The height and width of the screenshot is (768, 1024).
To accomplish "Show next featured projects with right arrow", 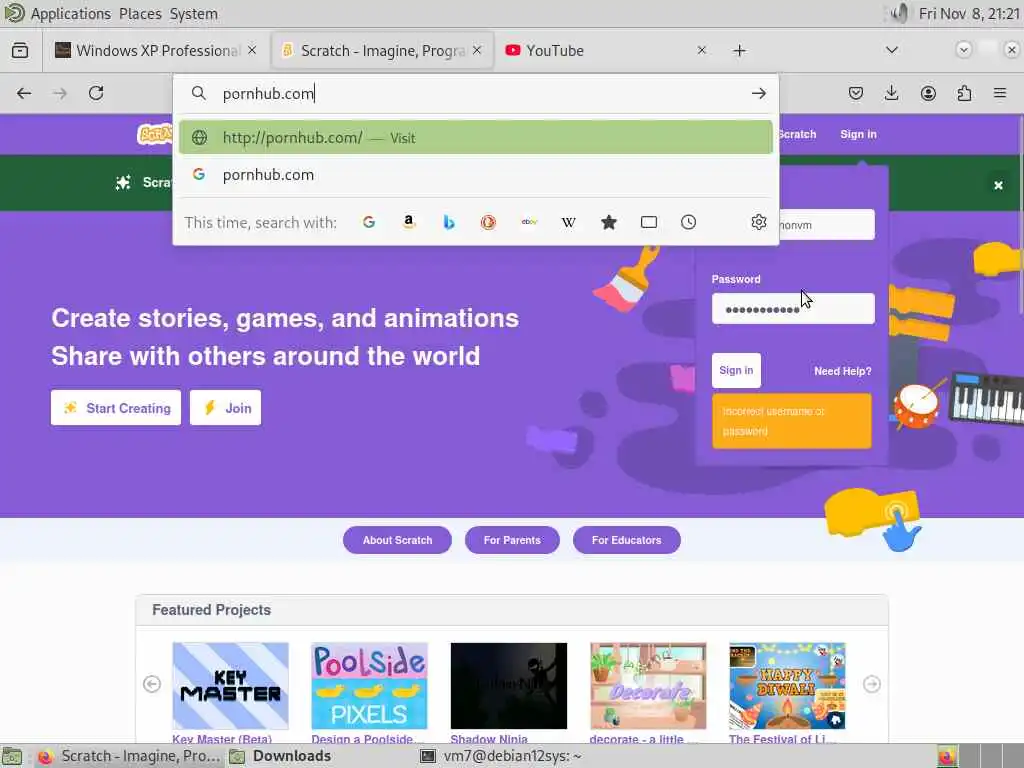I will [872, 684].
